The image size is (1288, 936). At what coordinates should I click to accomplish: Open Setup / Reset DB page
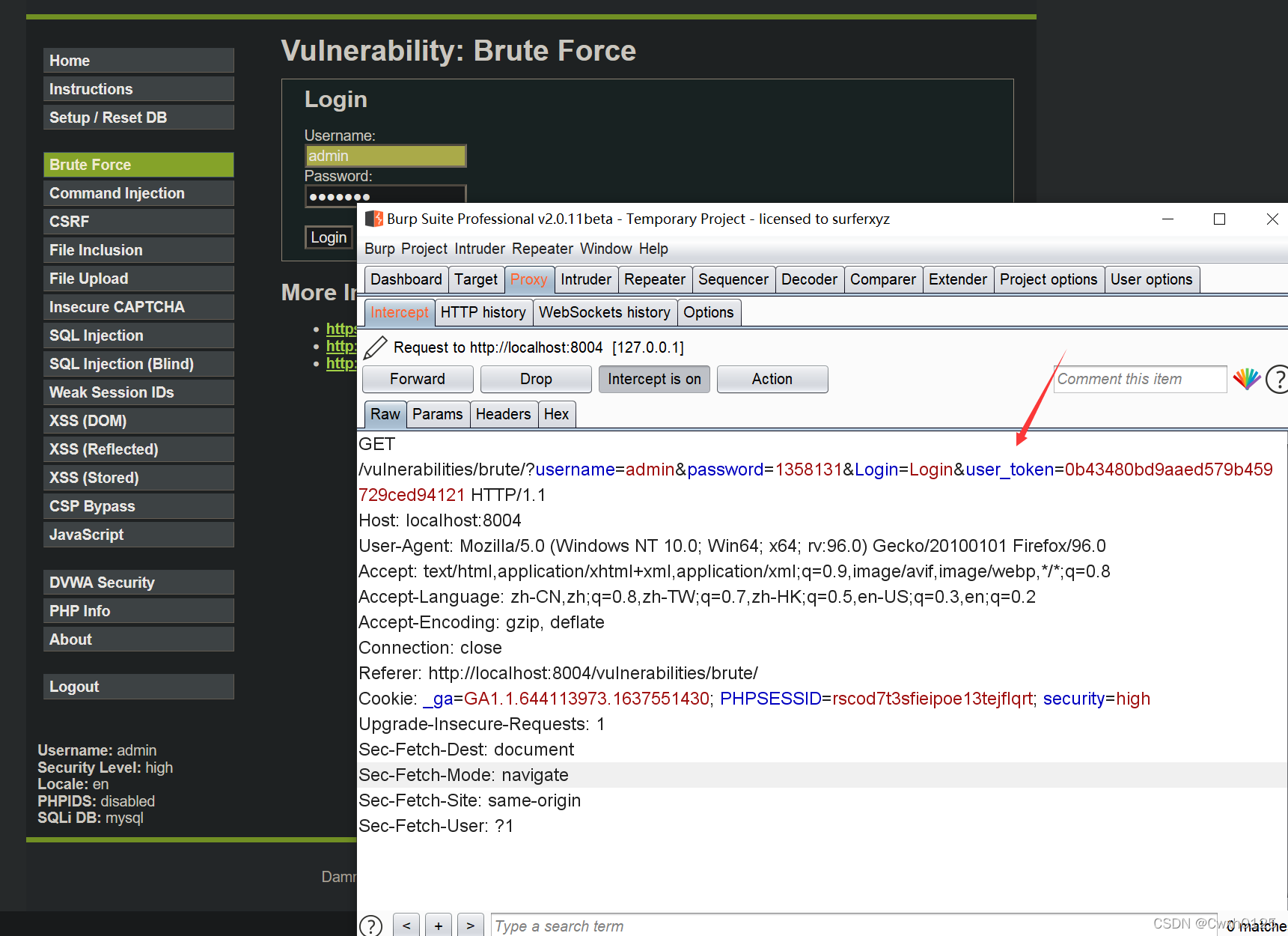click(x=138, y=118)
